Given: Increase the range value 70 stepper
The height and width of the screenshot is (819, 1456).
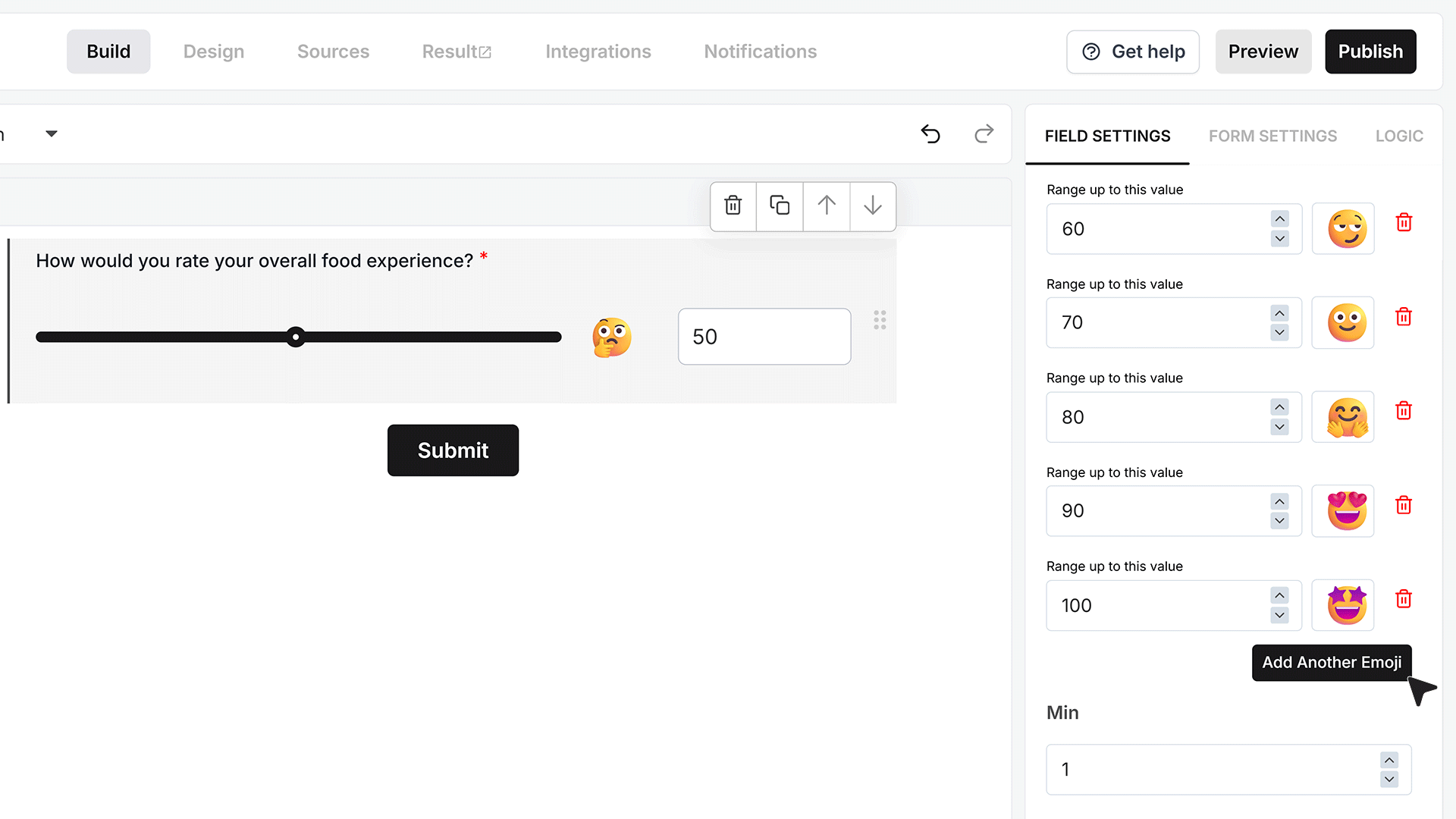Looking at the screenshot, I should tap(1280, 313).
